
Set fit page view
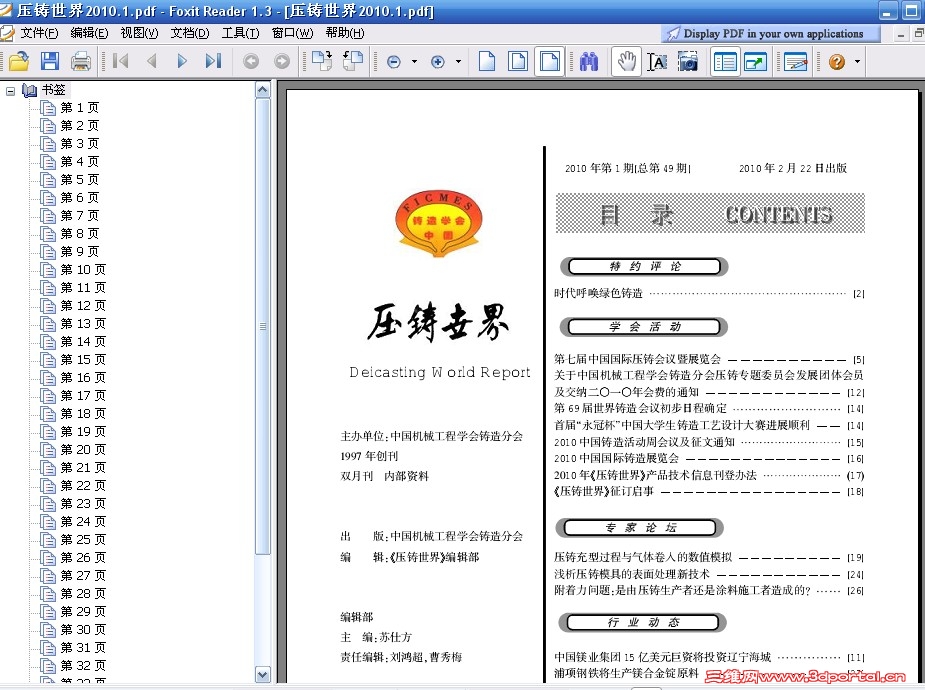tap(518, 61)
